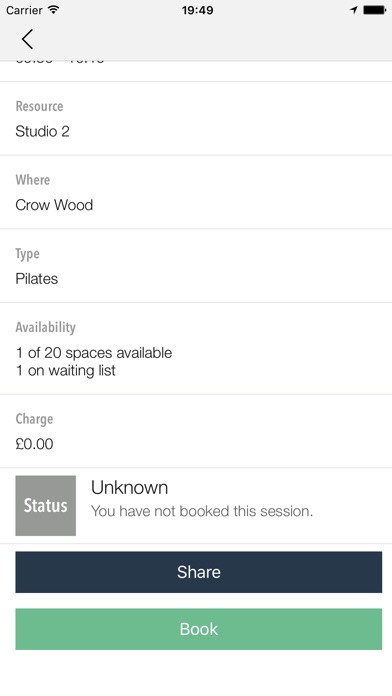392x696 pixels.
Task: Tap 'You have not booked this session' message
Action: point(202,511)
